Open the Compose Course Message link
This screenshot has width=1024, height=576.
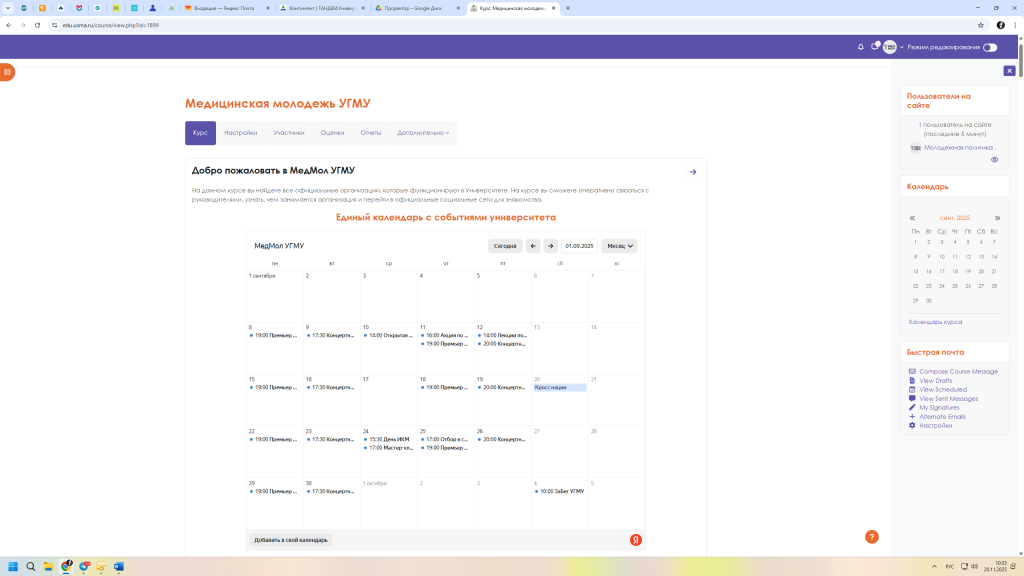(x=958, y=372)
